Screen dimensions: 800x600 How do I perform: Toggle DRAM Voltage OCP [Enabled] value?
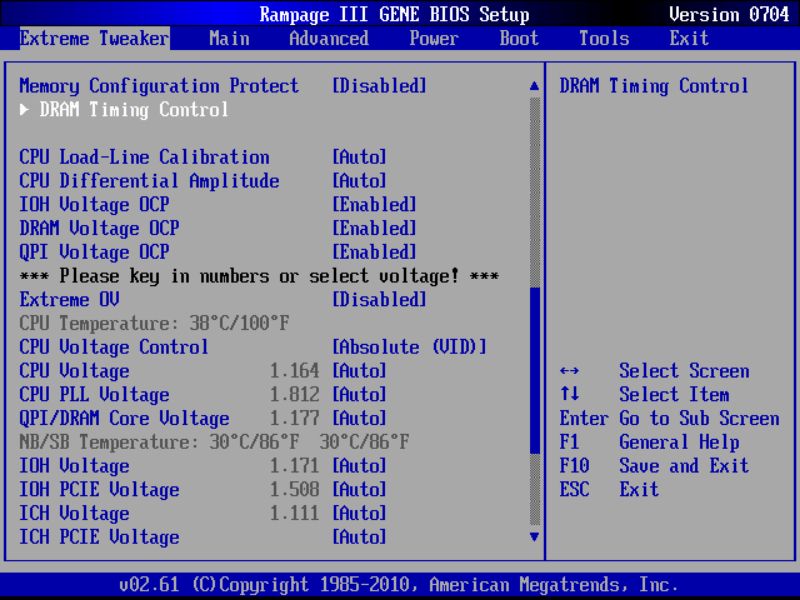coord(374,228)
